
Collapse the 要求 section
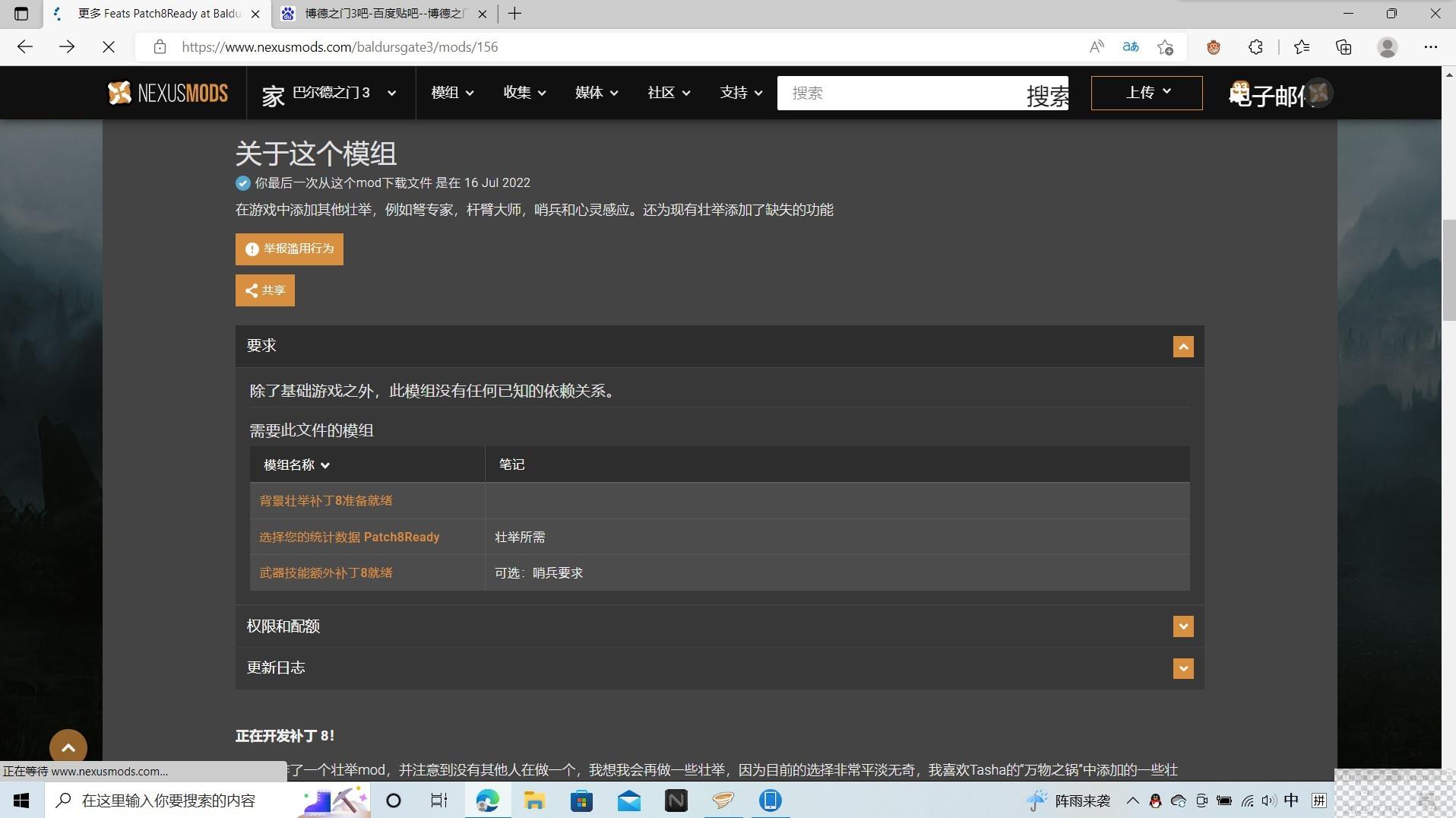(1183, 347)
